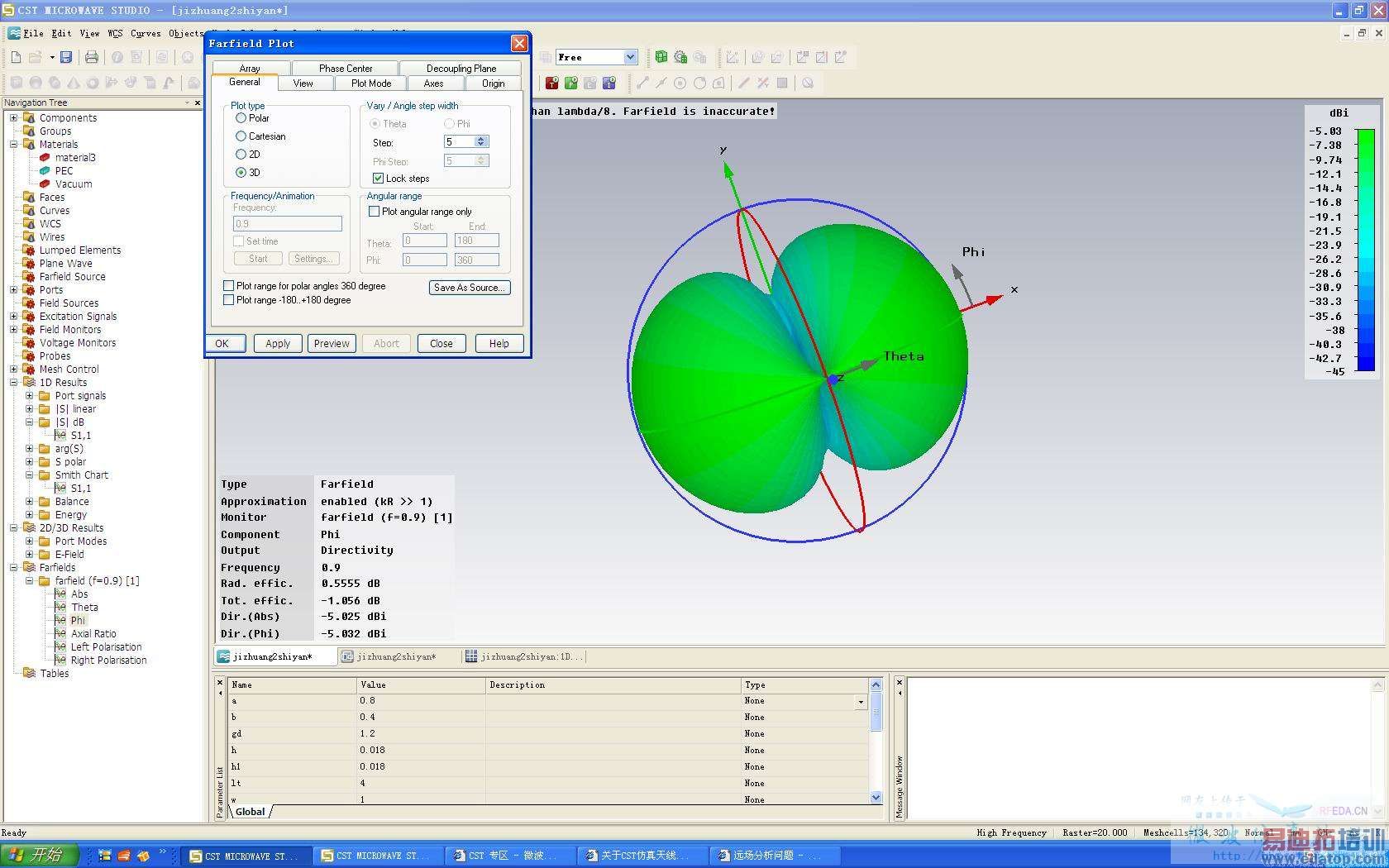Check Plot range for polar angles 360 degree

pyautogui.click(x=228, y=286)
